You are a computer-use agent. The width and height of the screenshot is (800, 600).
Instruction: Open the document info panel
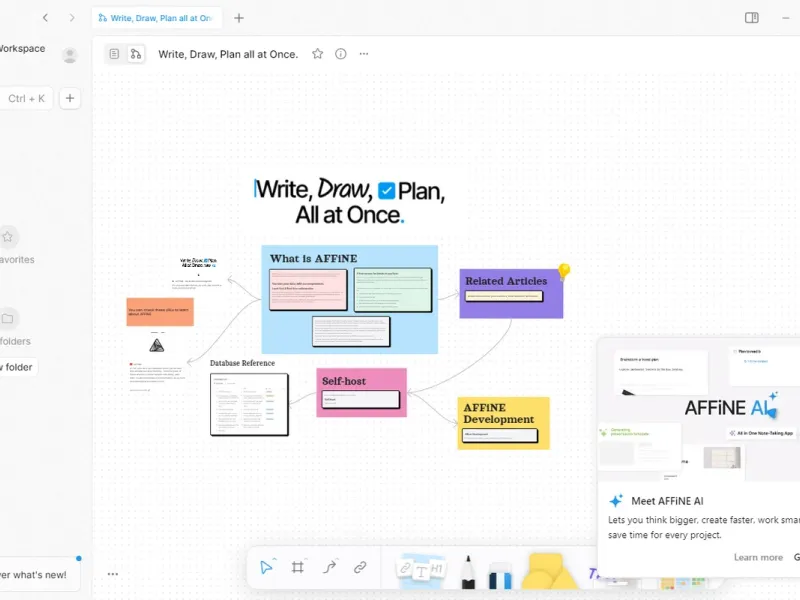click(x=340, y=54)
